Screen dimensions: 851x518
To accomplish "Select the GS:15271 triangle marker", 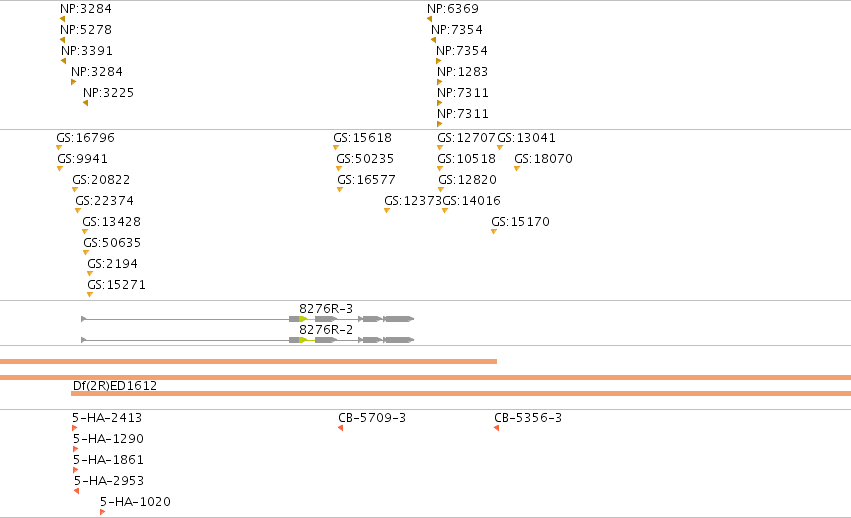I will pyautogui.click(x=90, y=295).
